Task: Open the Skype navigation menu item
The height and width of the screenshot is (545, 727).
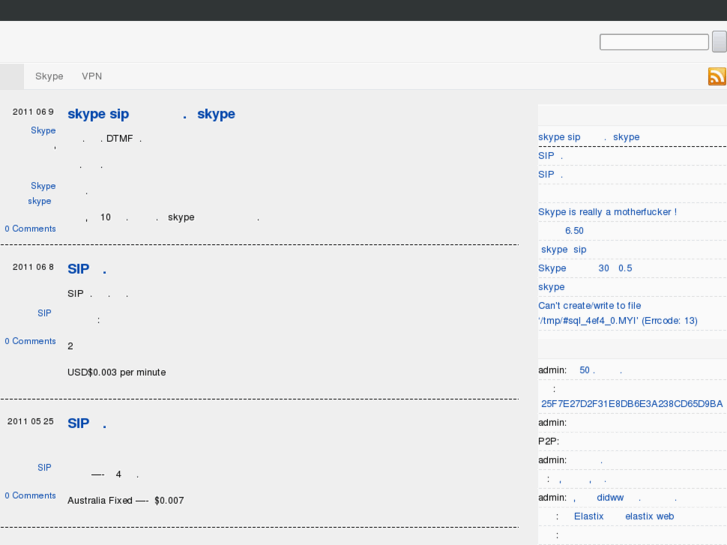Action: click(x=49, y=76)
